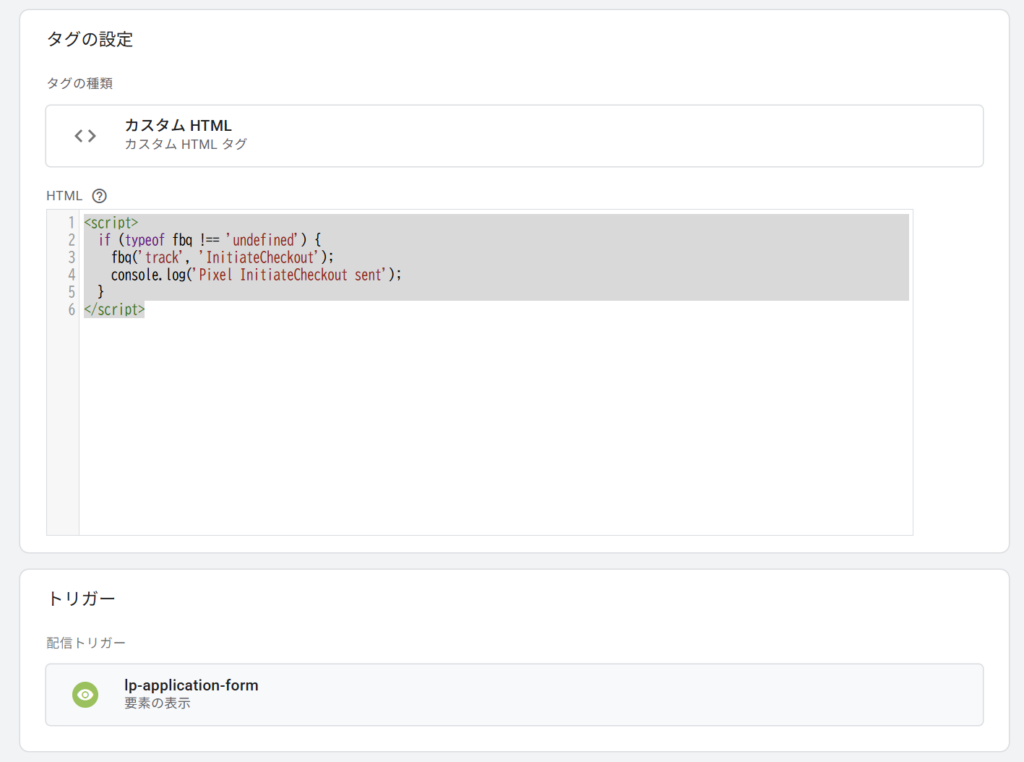The width and height of the screenshot is (1024, 762).
Task: Click the Custom HTML code brackets icon
Action: 85,136
